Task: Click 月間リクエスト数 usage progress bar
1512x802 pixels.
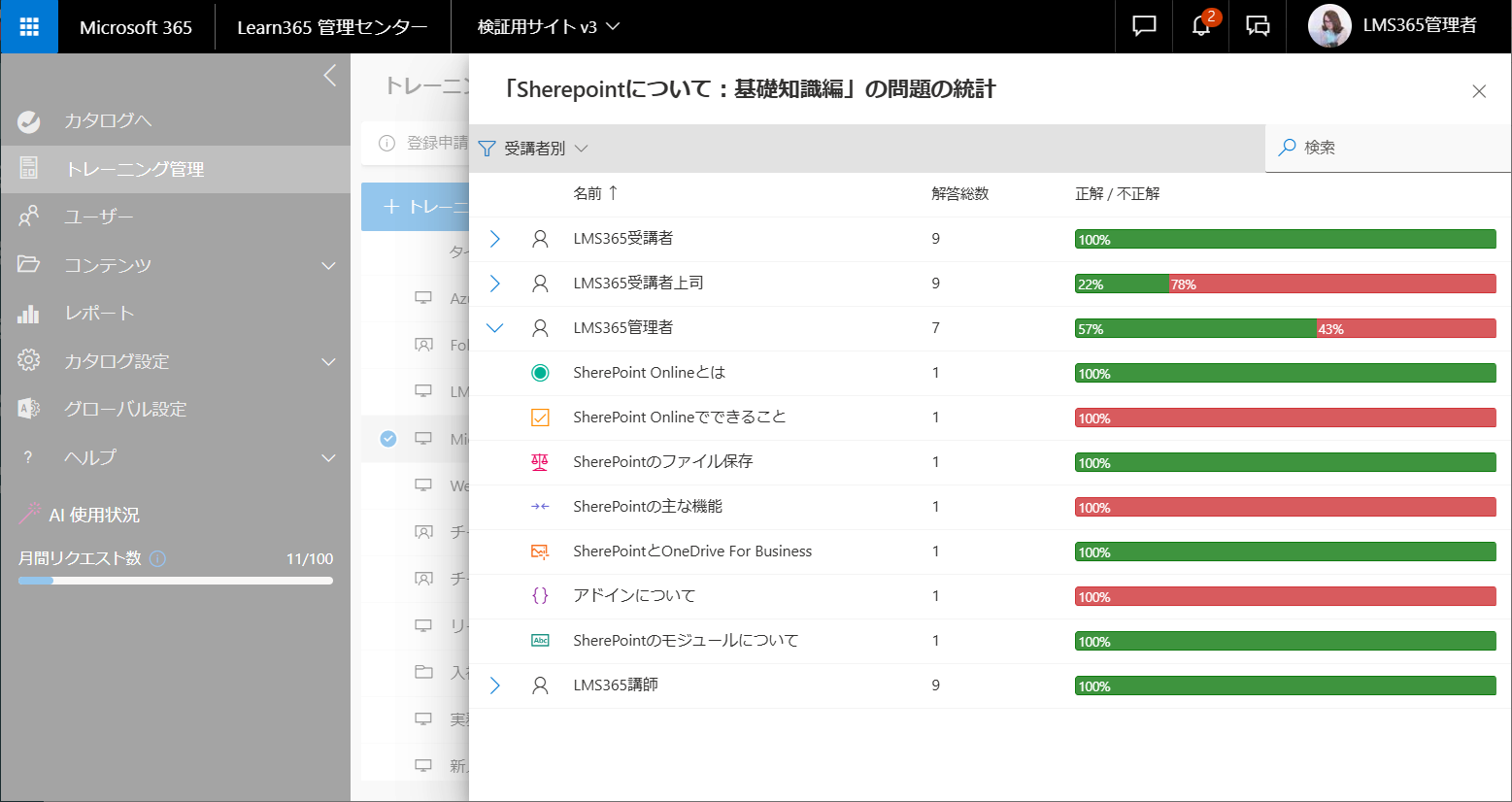Action: point(176,581)
